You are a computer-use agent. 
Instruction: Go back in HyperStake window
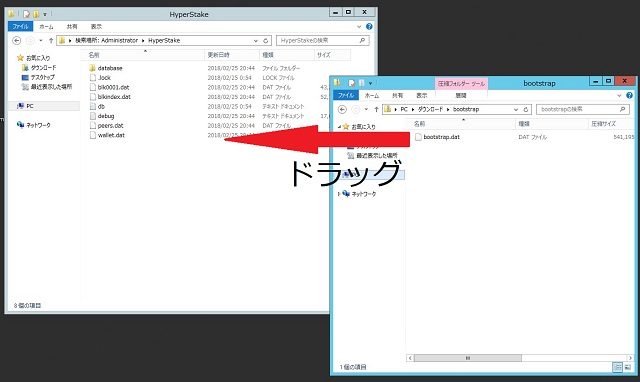point(17,40)
